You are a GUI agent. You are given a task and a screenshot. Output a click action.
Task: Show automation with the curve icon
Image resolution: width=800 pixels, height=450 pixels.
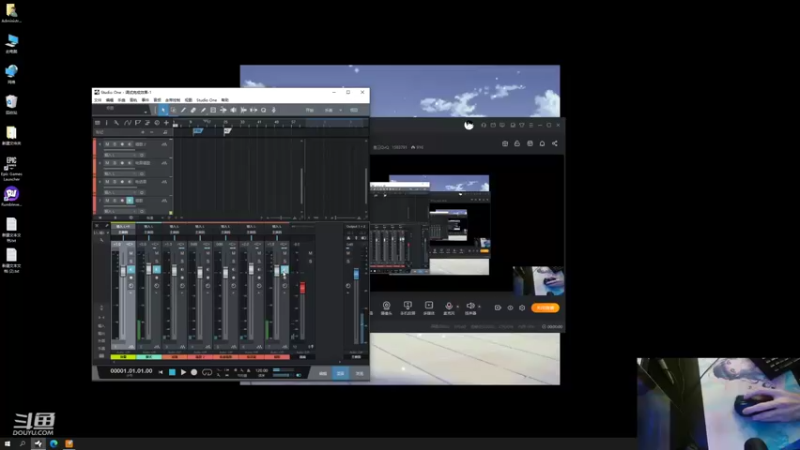pos(128,122)
